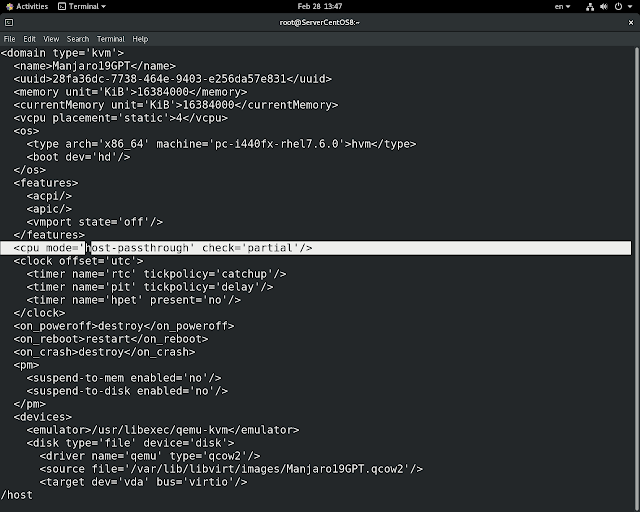Click the on_crash destroy line

104,352
